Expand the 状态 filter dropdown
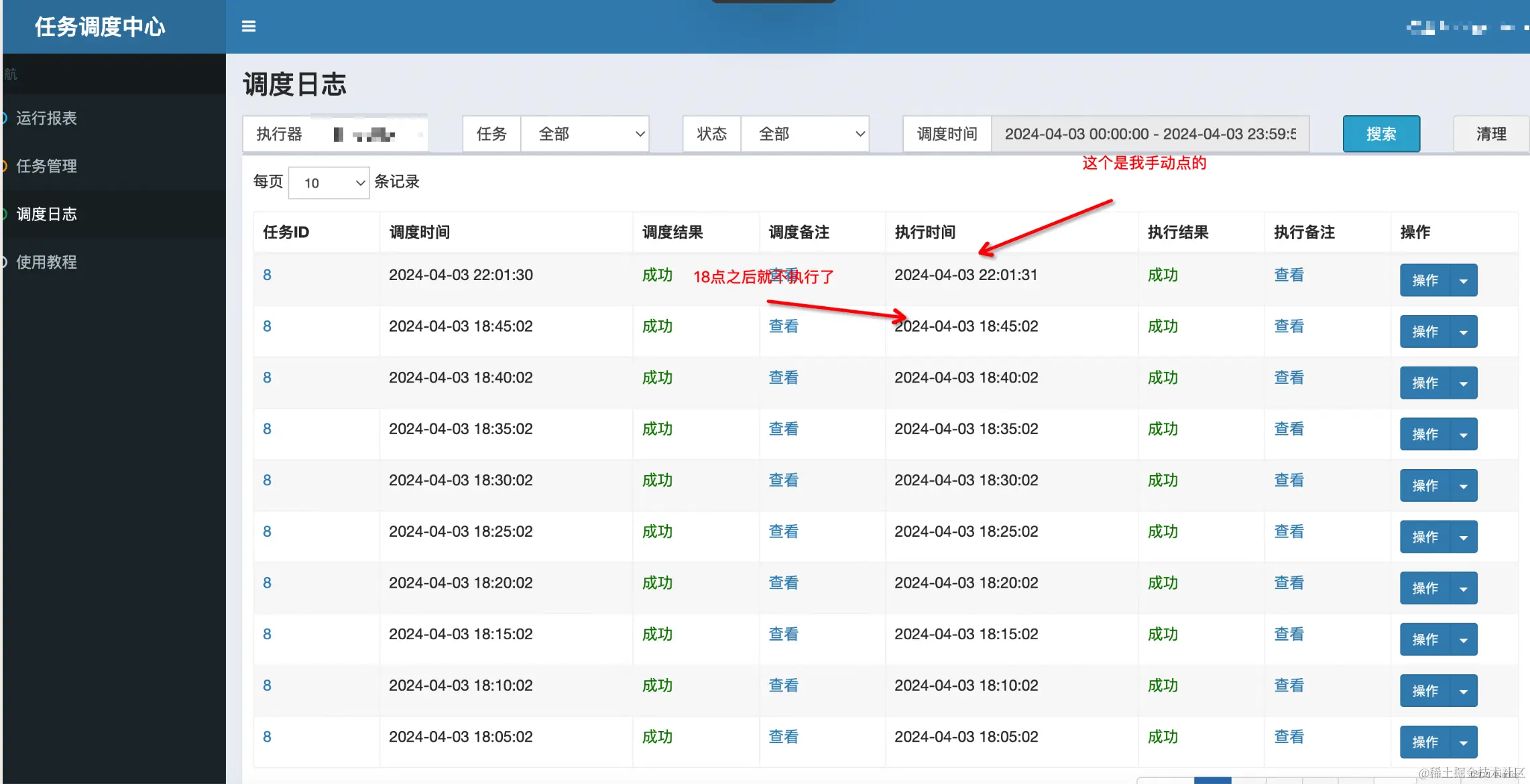This screenshot has width=1530, height=784. coord(805,134)
